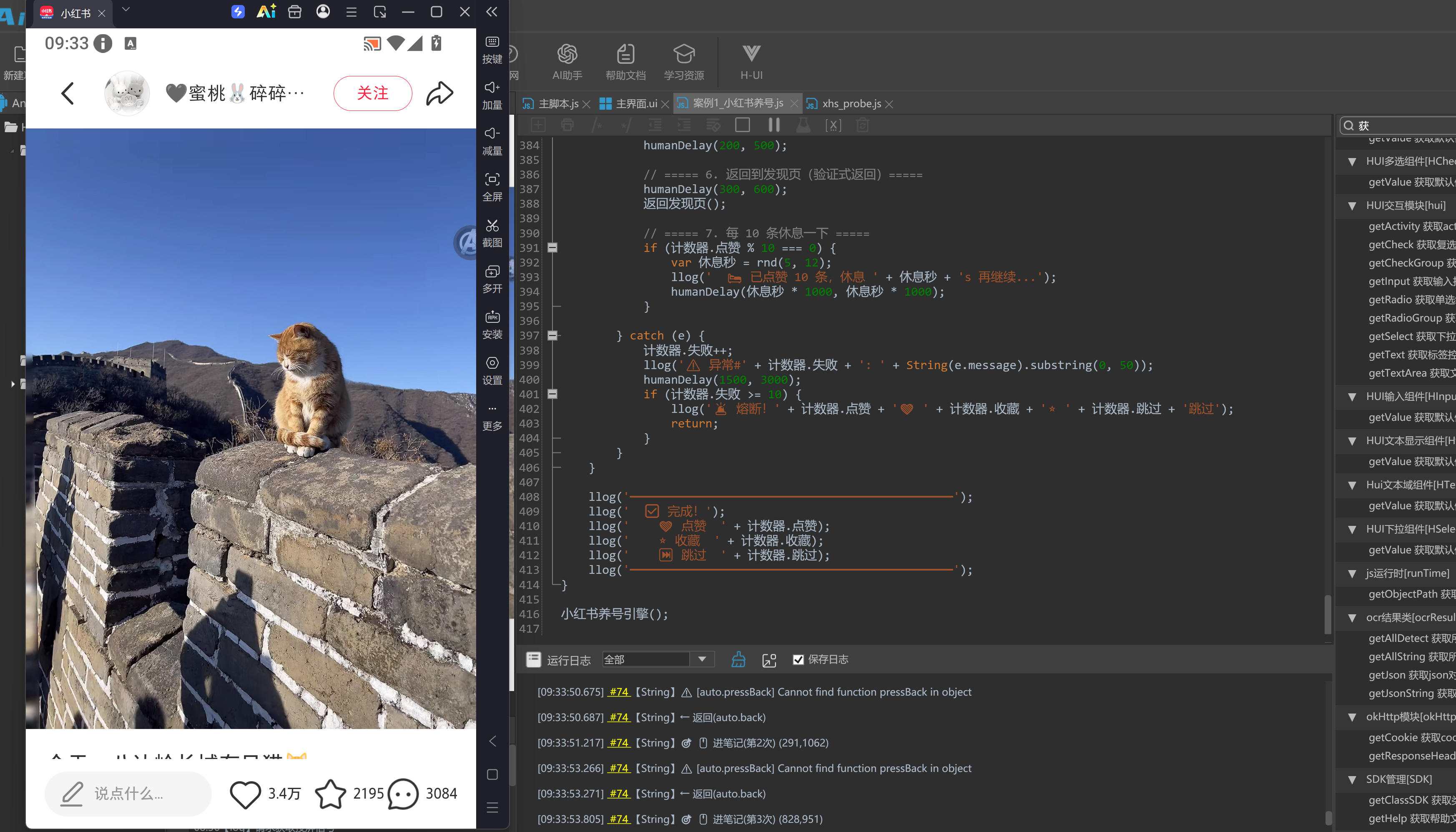Click the #74 link in first log entry

click(x=619, y=692)
